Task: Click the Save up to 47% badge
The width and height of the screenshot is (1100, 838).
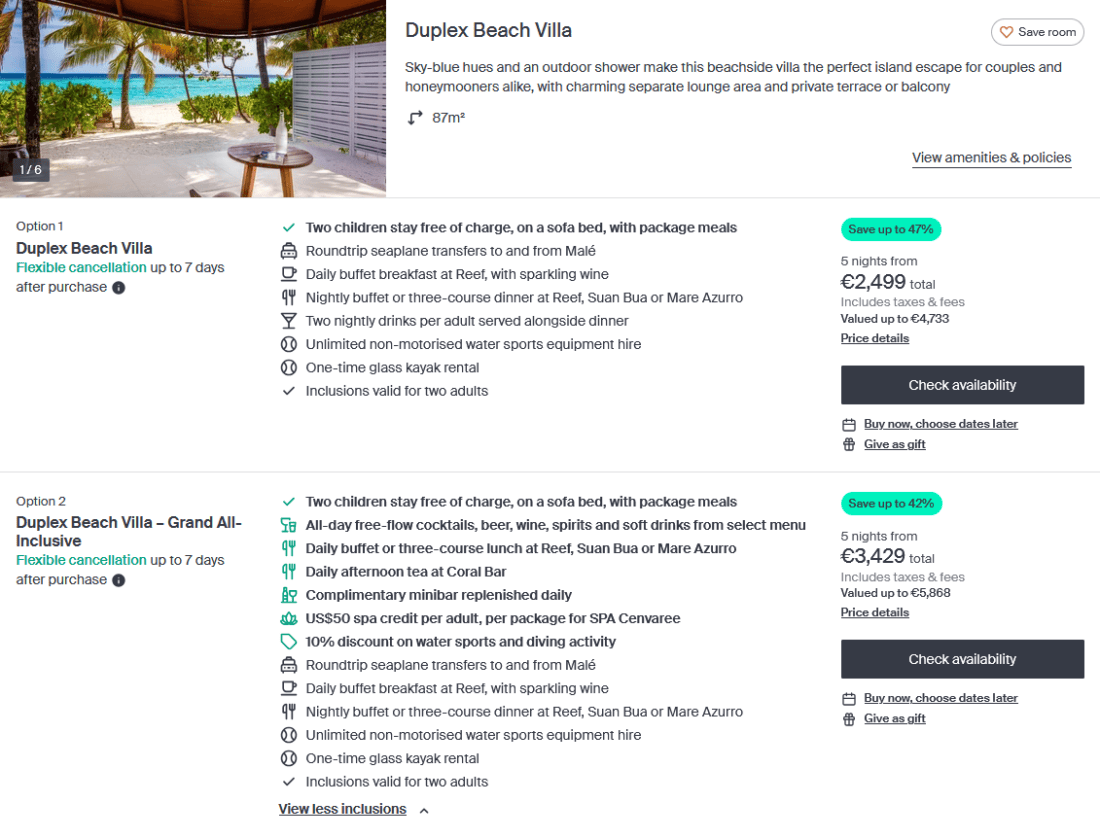Action: (x=891, y=229)
